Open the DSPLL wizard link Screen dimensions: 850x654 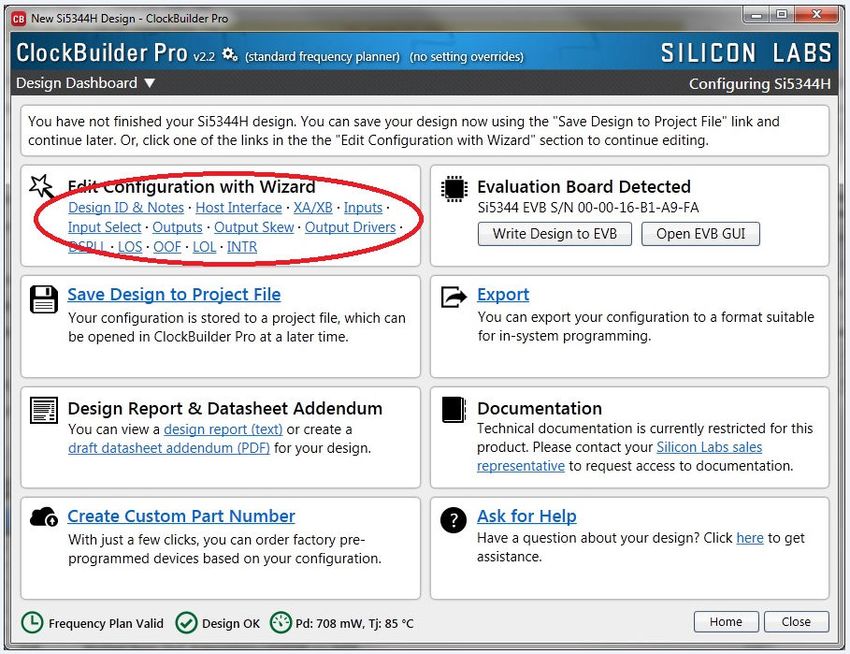point(87,247)
